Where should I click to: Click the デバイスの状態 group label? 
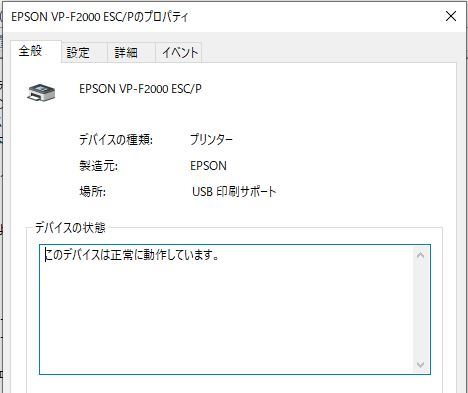(x=70, y=228)
